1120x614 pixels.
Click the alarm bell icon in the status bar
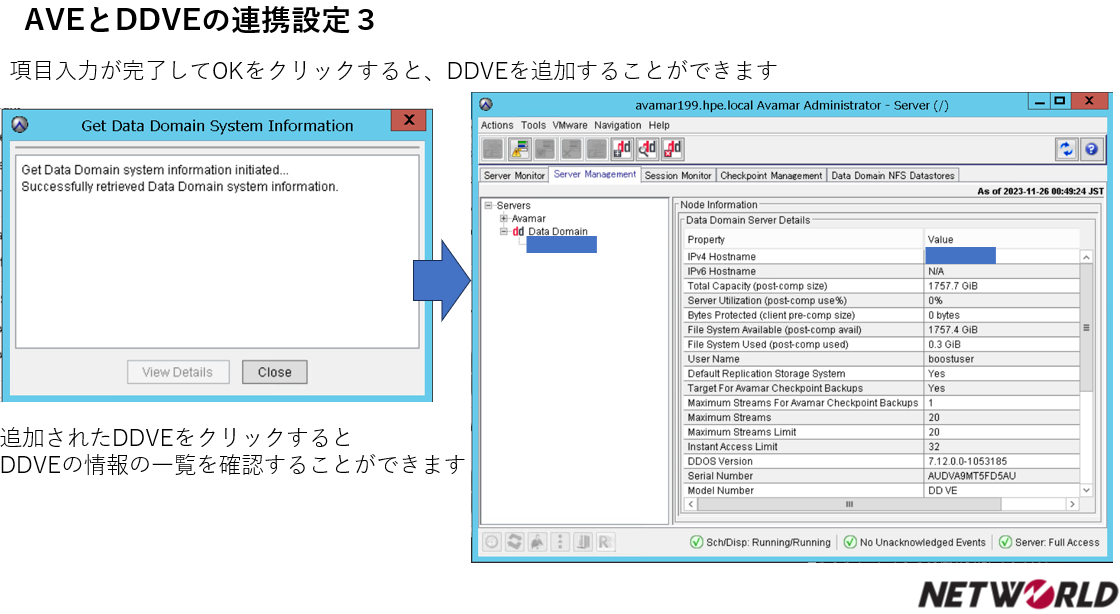535,541
